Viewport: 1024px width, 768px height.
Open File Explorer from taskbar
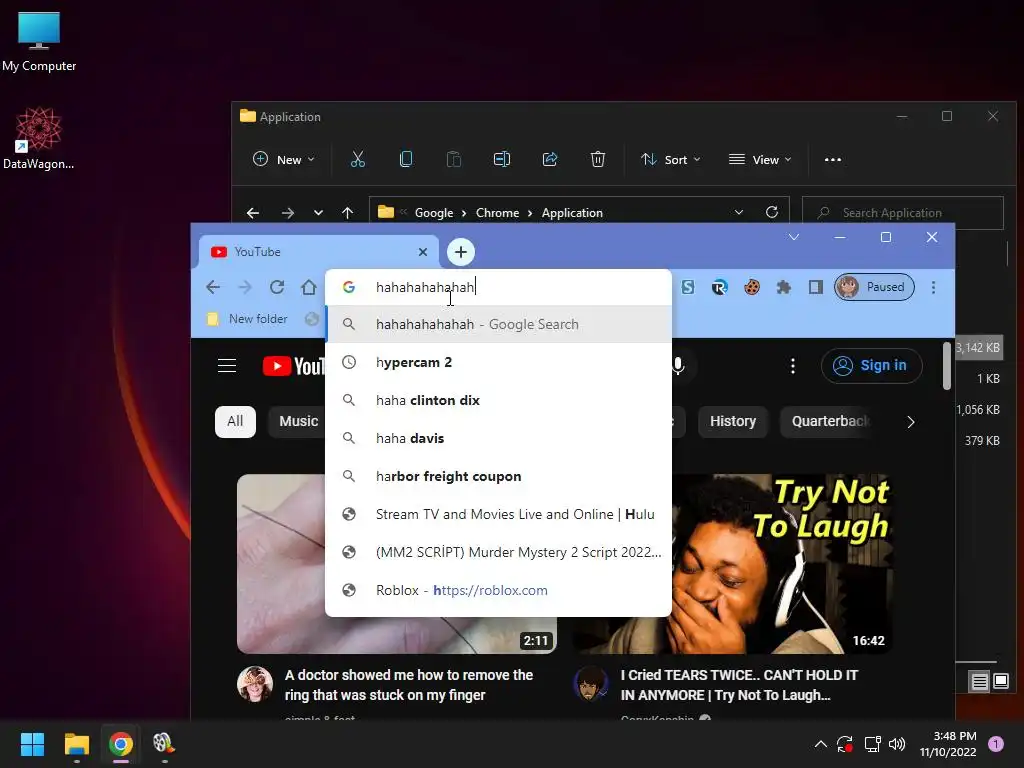click(76, 744)
